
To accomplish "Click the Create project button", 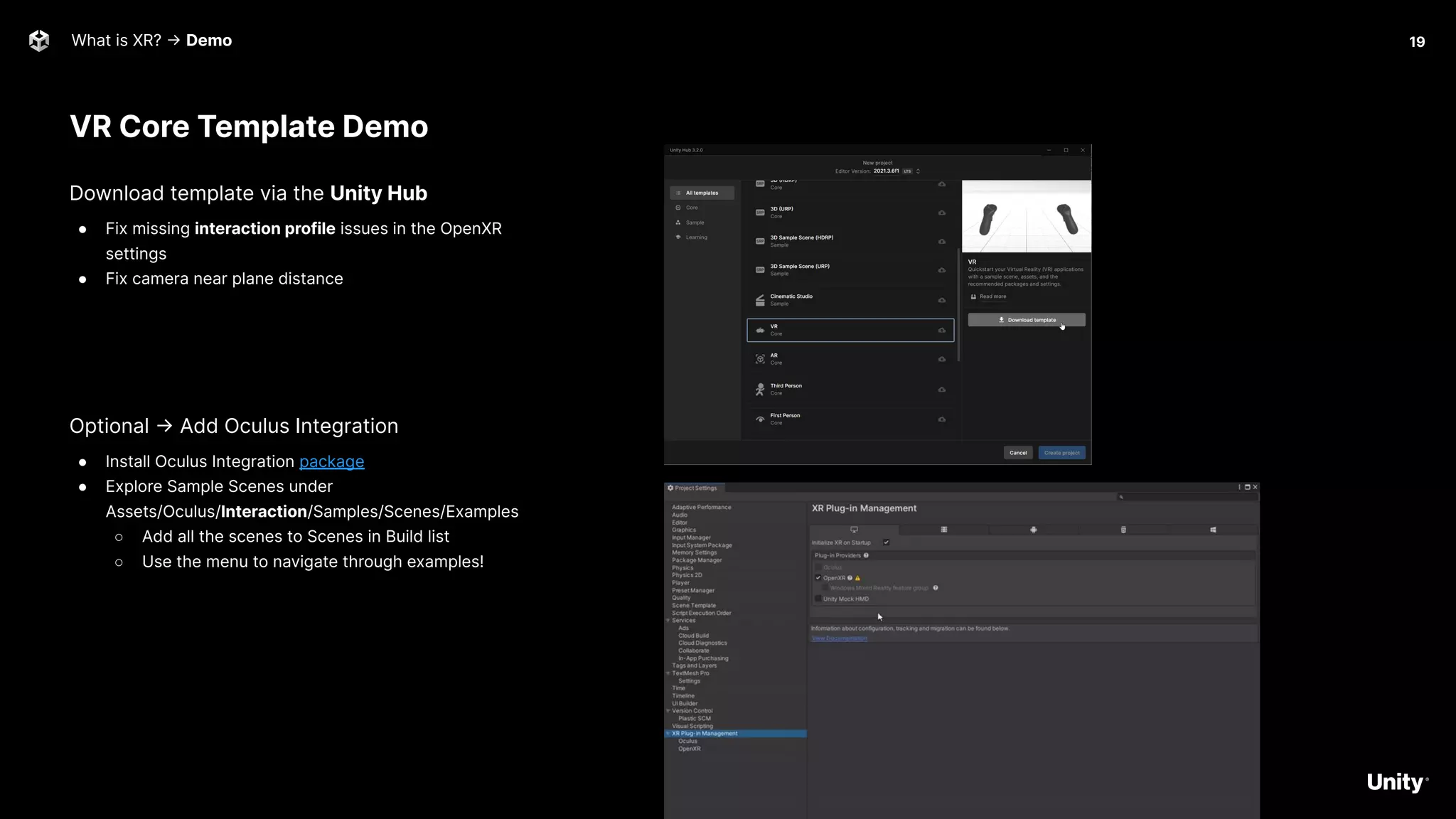I will [x=1061, y=453].
